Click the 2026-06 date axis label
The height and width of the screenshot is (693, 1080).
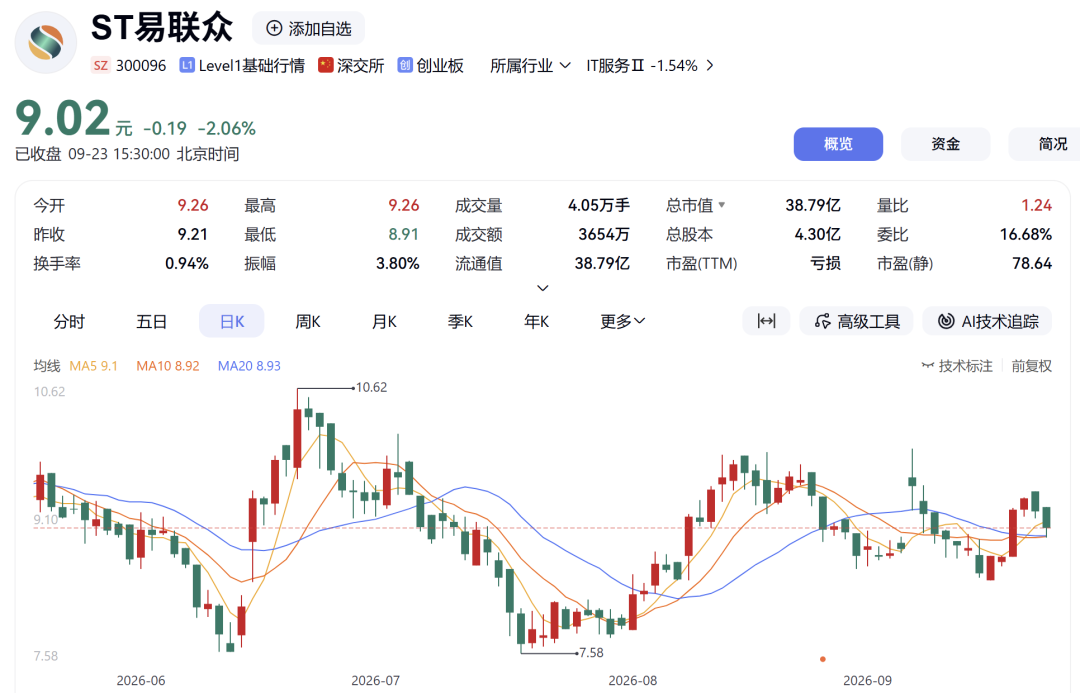coord(141,681)
